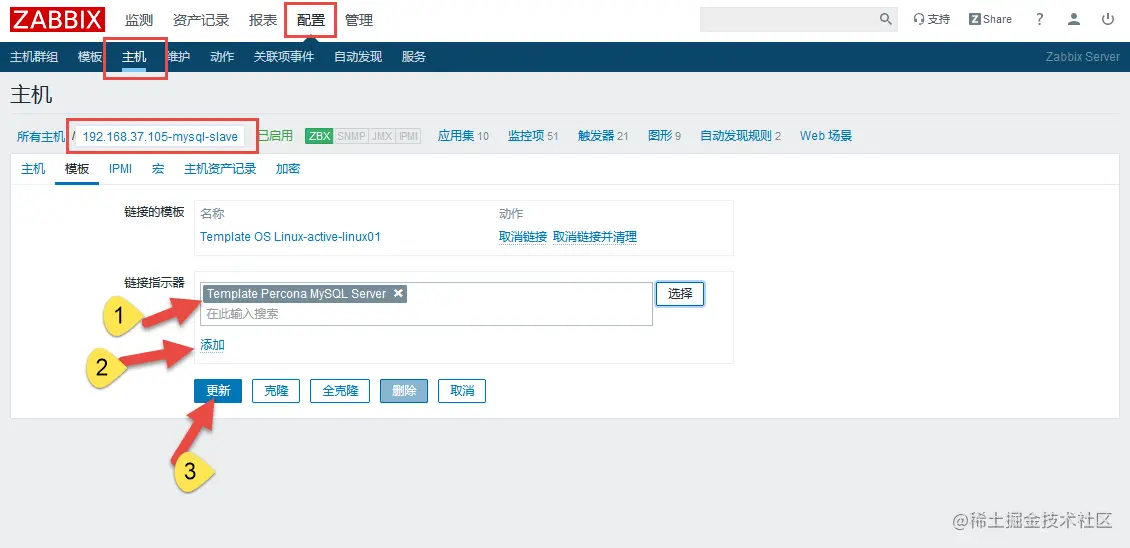This screenshot has width=1130, height=548.
Task: Open the 监测 top menu
Action: pyautogui.click(x=139, y=20)
